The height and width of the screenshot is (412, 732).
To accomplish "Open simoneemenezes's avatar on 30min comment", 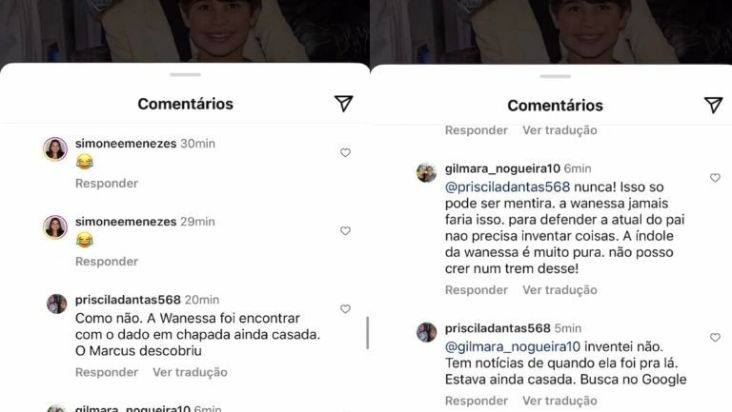I will coord(55,149).
